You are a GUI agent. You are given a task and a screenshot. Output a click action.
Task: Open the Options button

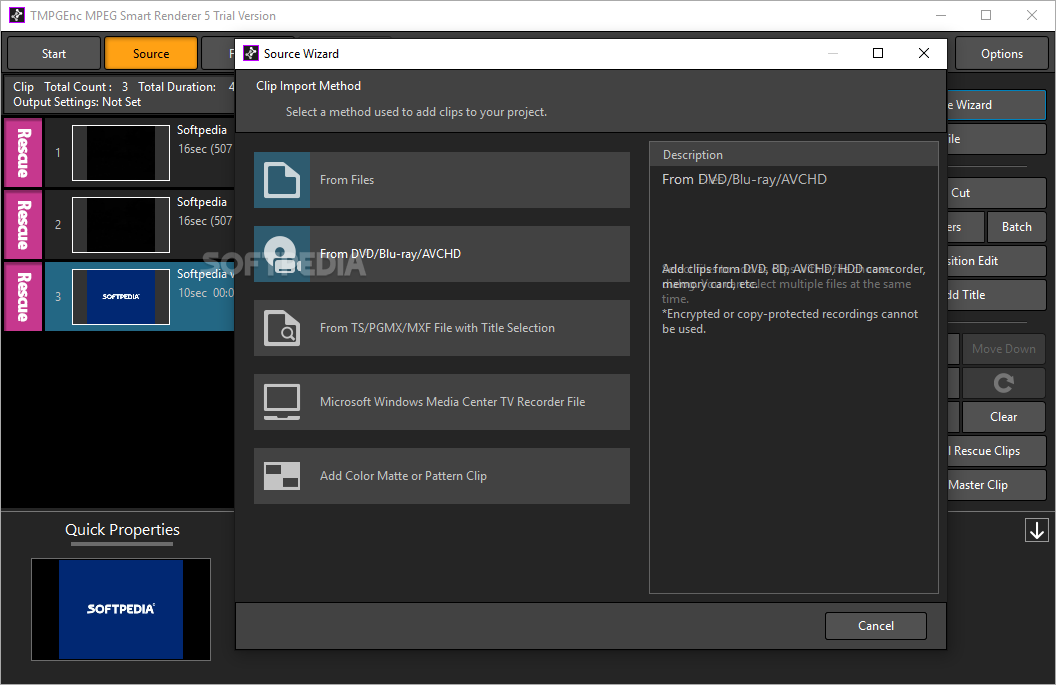pyautogui.click(x=1001, y=53)
